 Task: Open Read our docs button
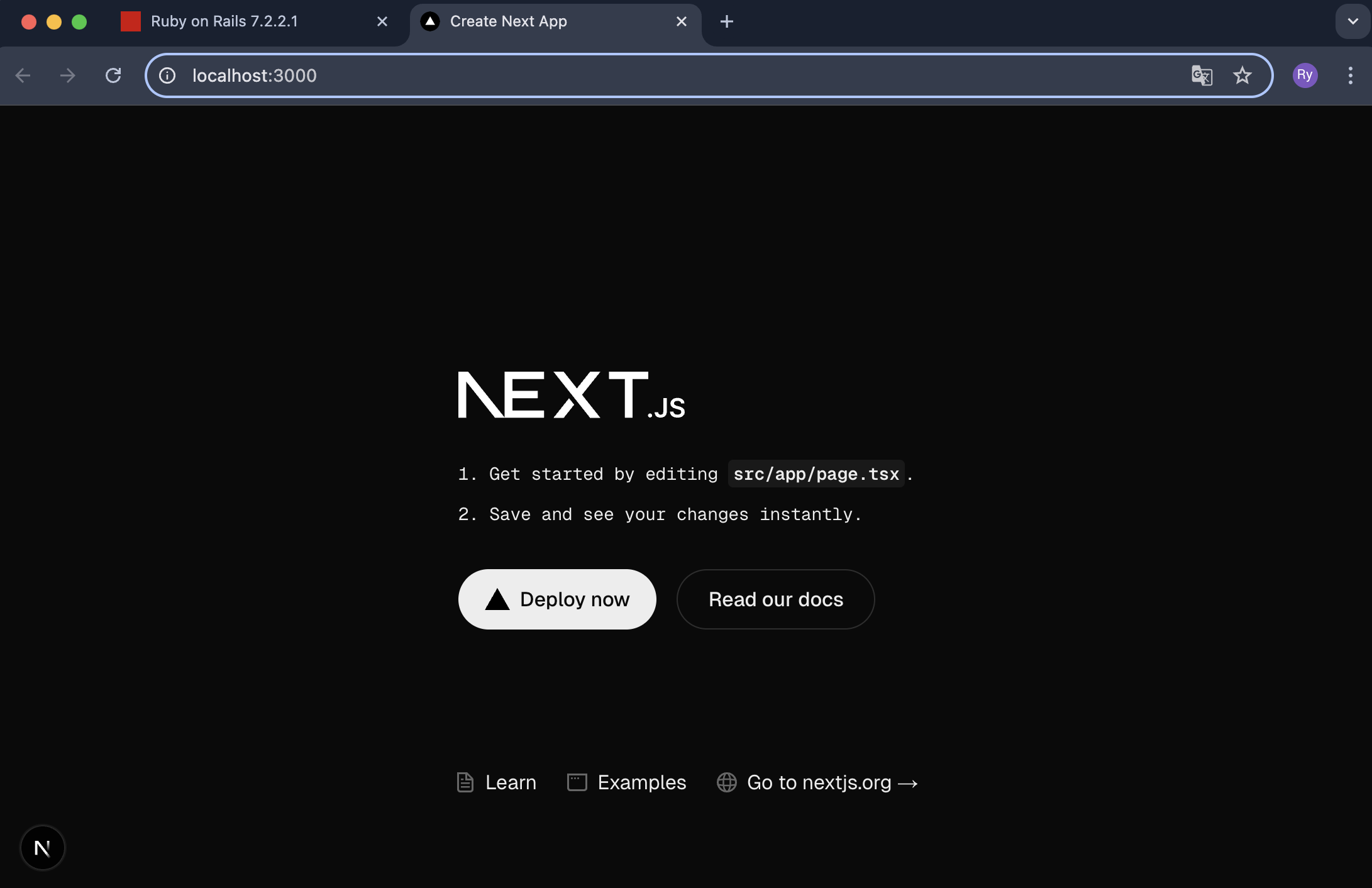775,599
